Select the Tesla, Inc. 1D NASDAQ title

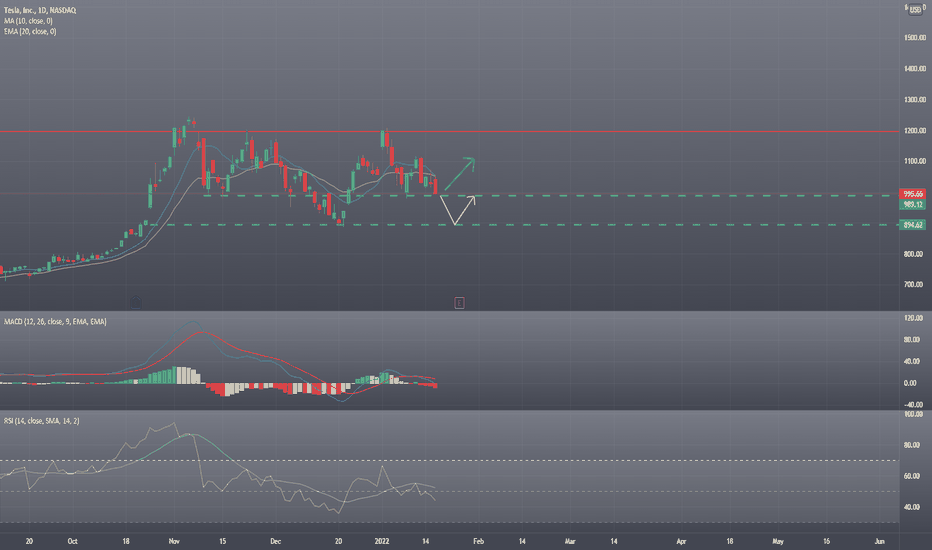coord(40,10)
